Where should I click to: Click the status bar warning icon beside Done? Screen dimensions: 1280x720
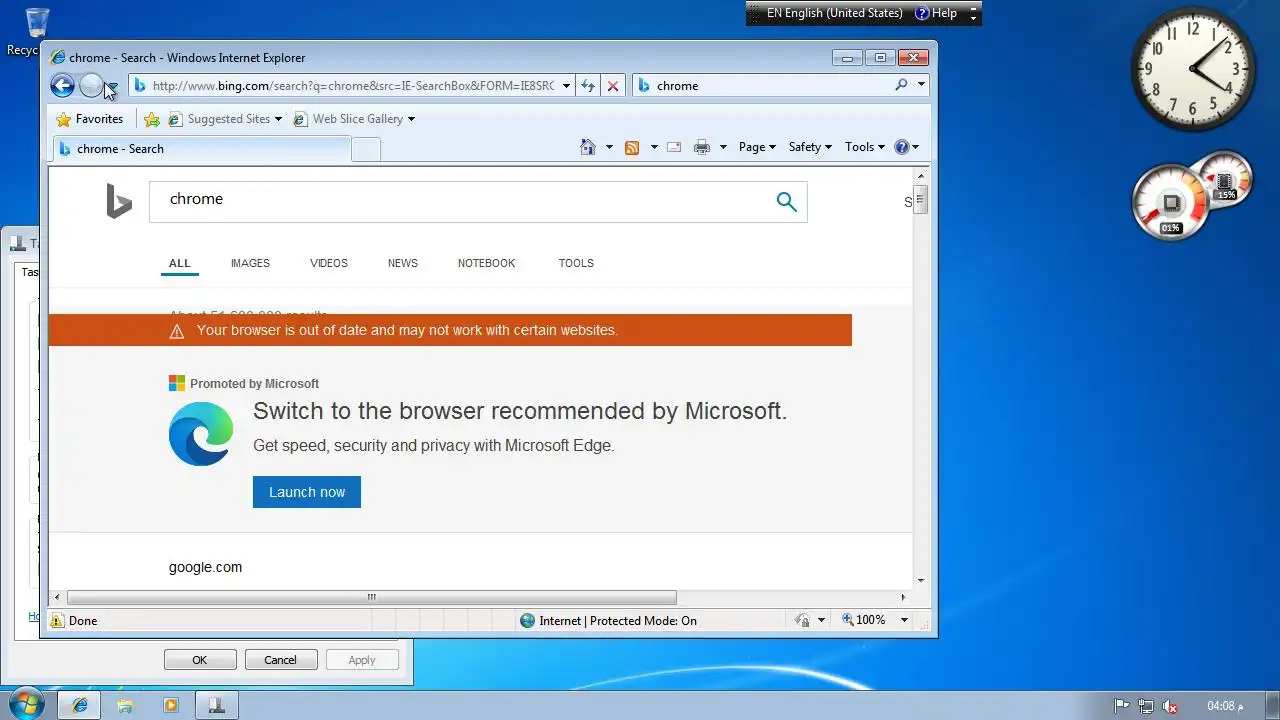[58, 621]
